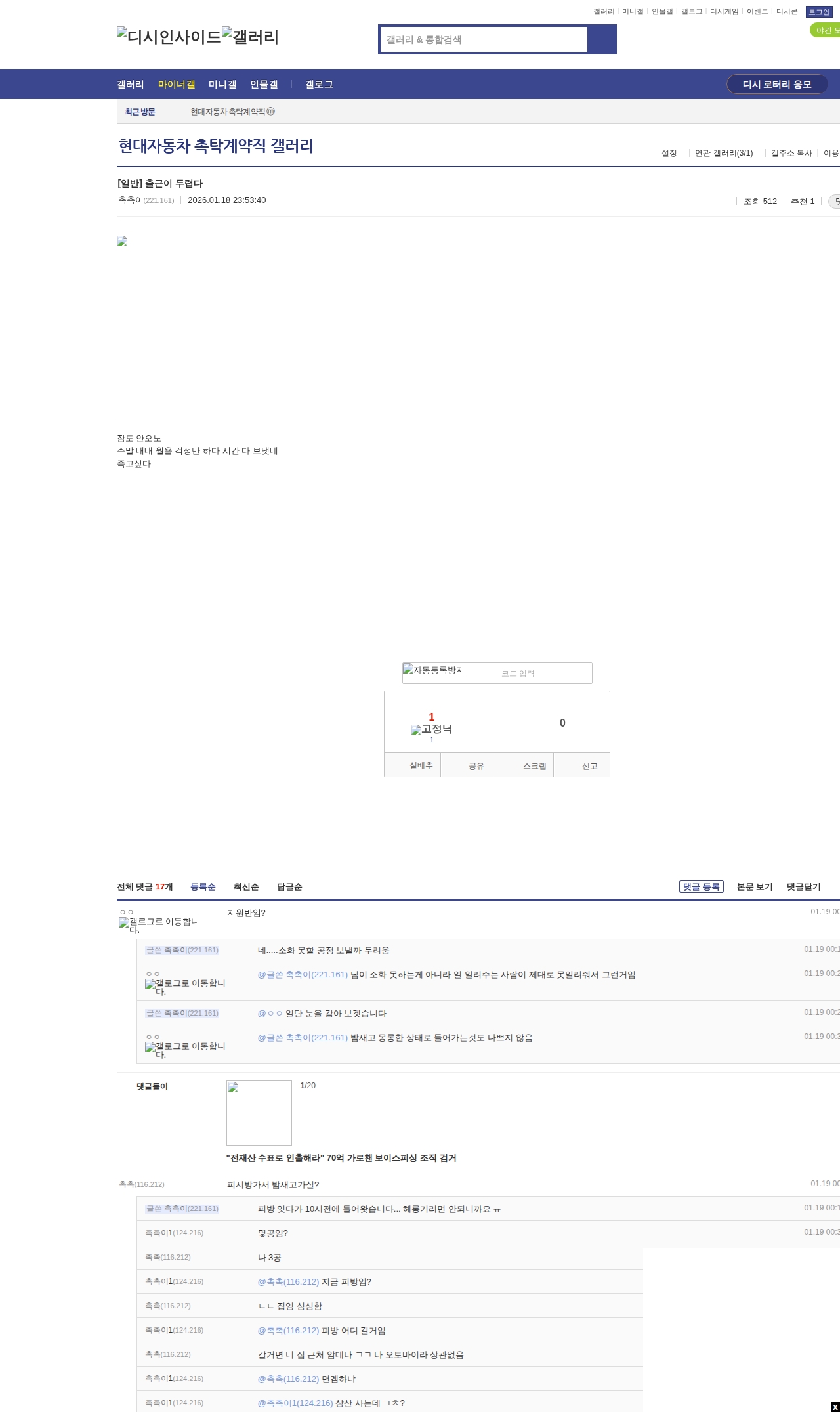Open 미니갤 in the blue navigation bar
This screenshot has height=1412, width=840.
(x=222, y=85)
